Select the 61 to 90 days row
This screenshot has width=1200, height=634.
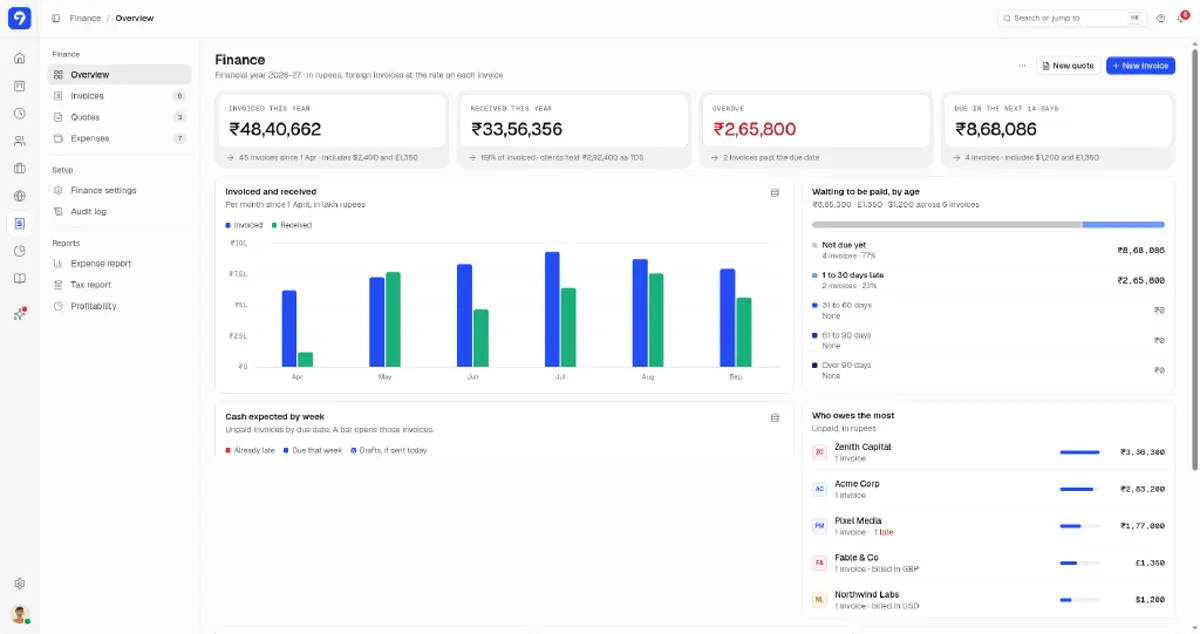click(988, 340)
